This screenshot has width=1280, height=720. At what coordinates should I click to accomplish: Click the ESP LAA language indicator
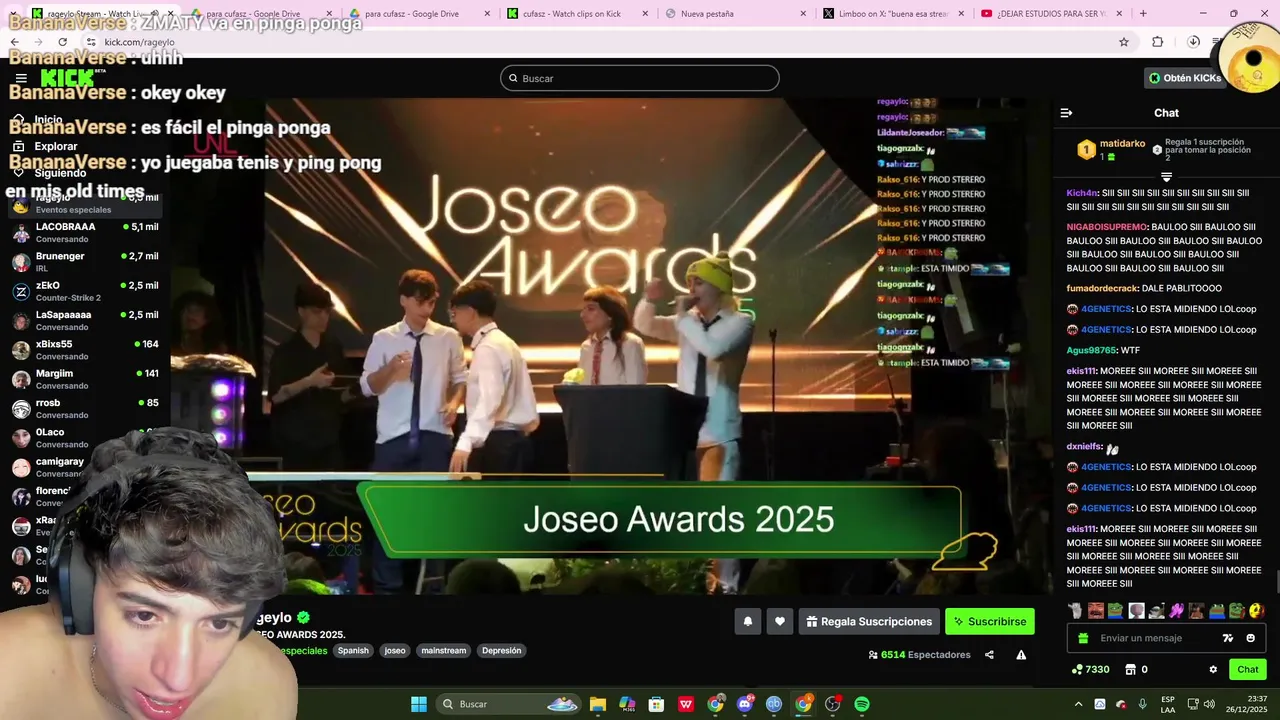click(x=1168, y=704)
